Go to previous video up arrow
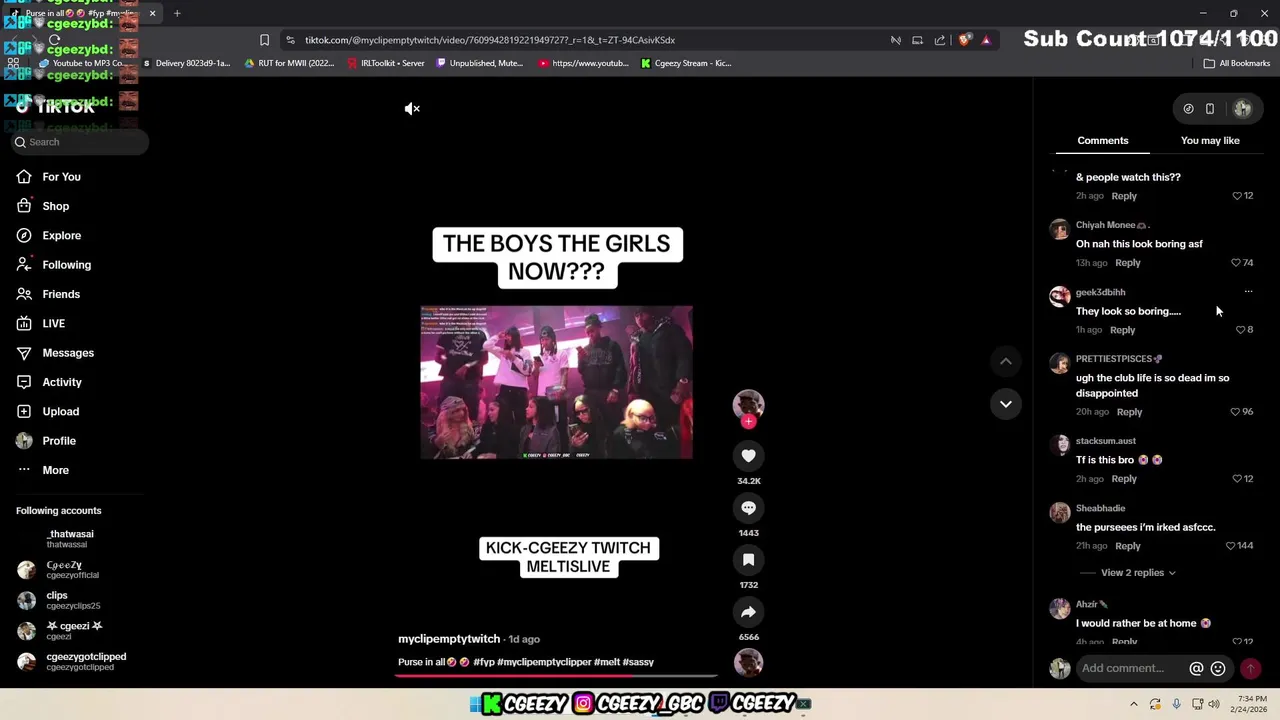This screenshot has height=720, width=1280. (1006, 361)
